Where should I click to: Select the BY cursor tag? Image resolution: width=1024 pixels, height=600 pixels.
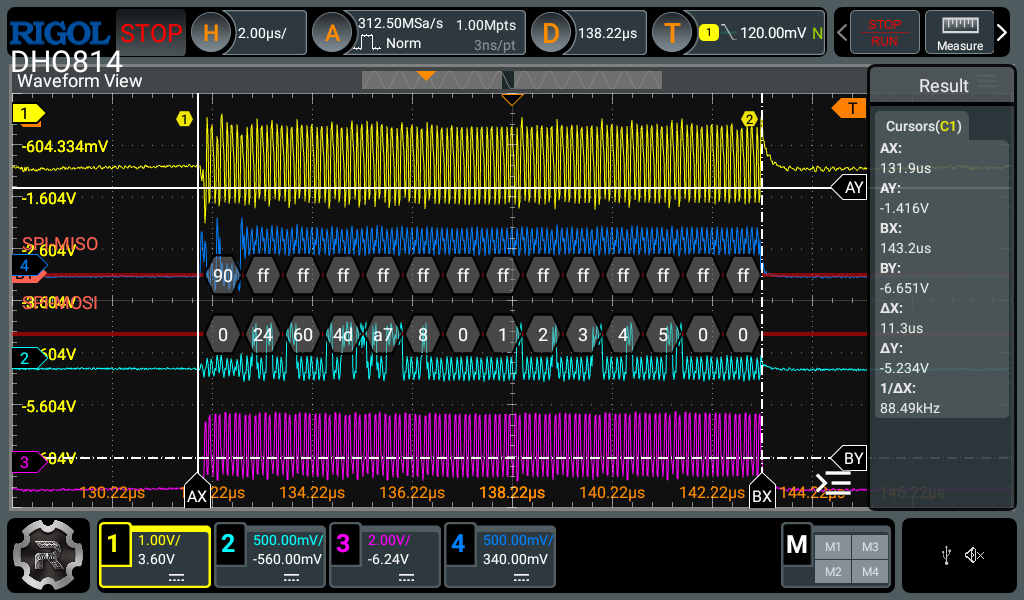849,458
